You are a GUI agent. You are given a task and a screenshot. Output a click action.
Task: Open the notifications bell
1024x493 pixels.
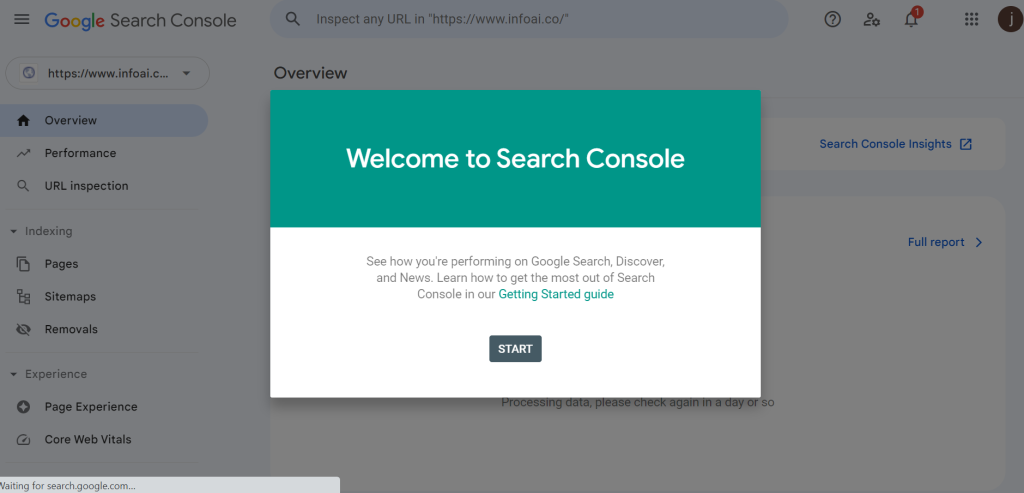coord(911,19)
